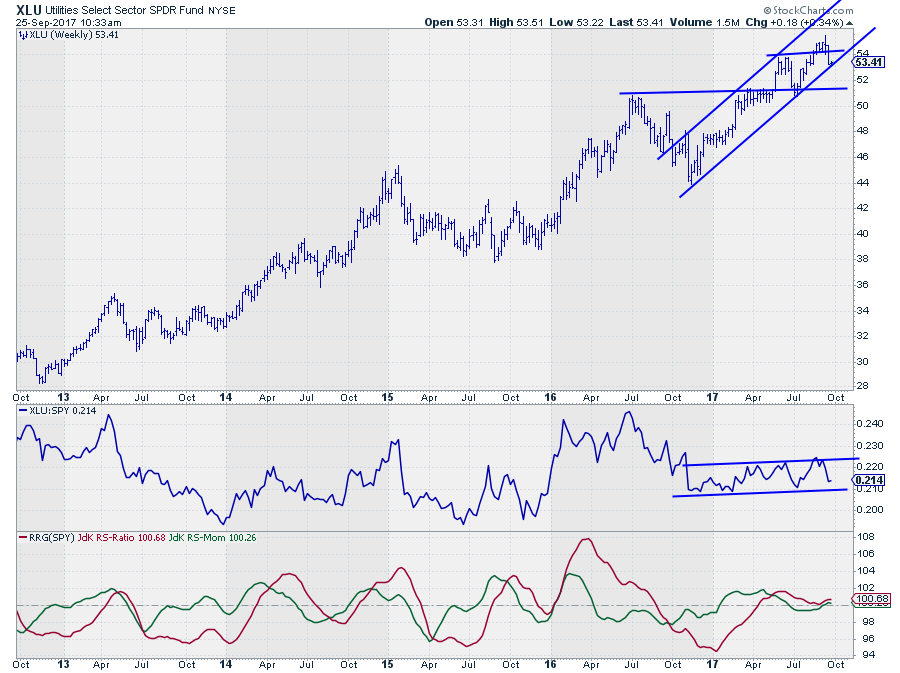Click the 100.68 value tag on the RRG axis
The width and height of the screenshot is (900, 673).
(x=872, y=600)
